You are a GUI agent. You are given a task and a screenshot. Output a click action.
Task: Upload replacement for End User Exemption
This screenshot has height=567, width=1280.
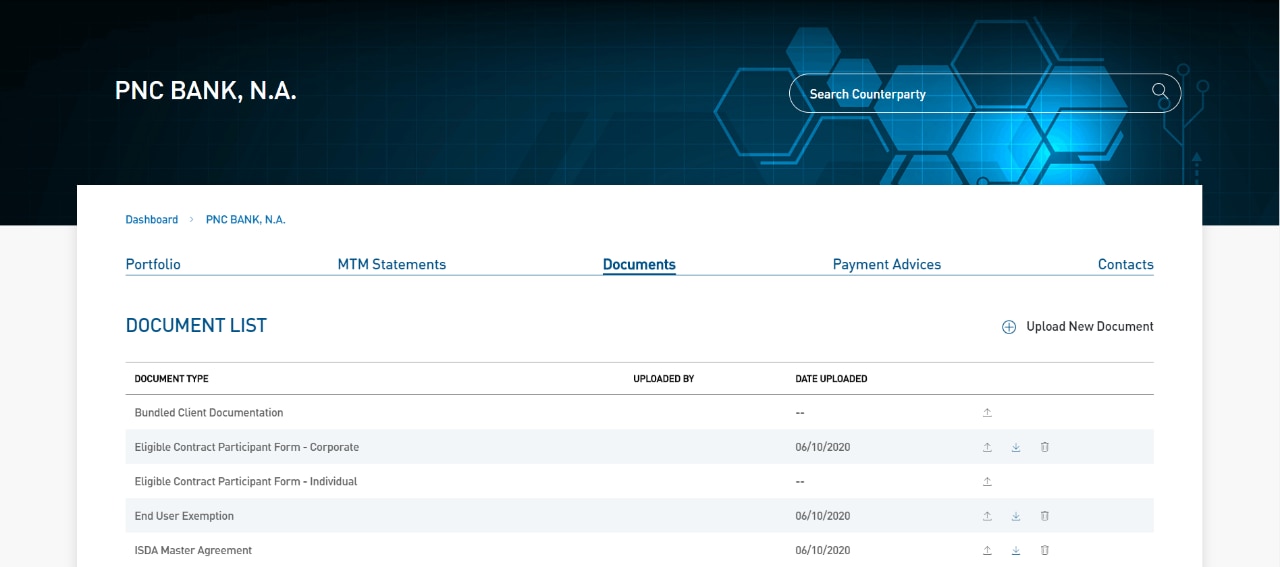point(987,516)
